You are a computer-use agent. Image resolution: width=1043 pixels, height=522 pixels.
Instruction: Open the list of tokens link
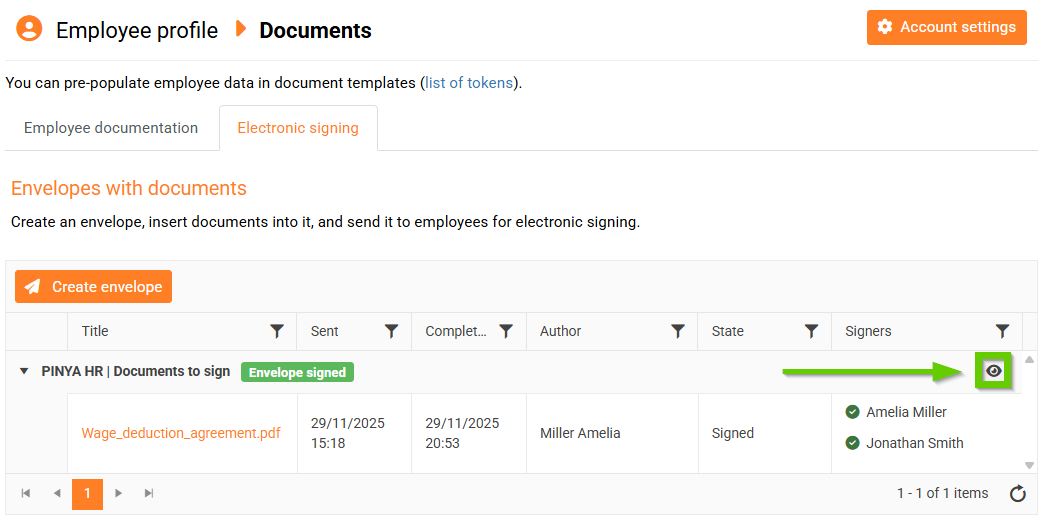[470, 83]
